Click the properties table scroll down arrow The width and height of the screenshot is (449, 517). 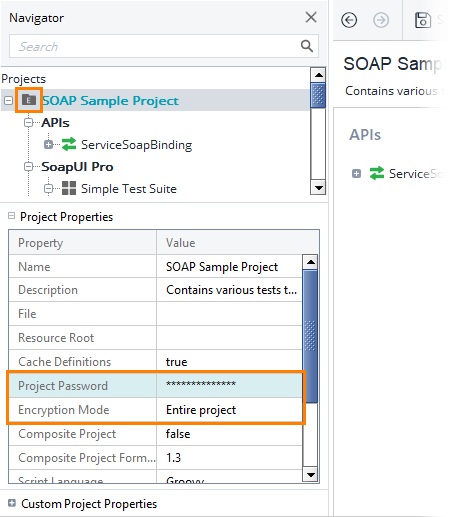310,475
